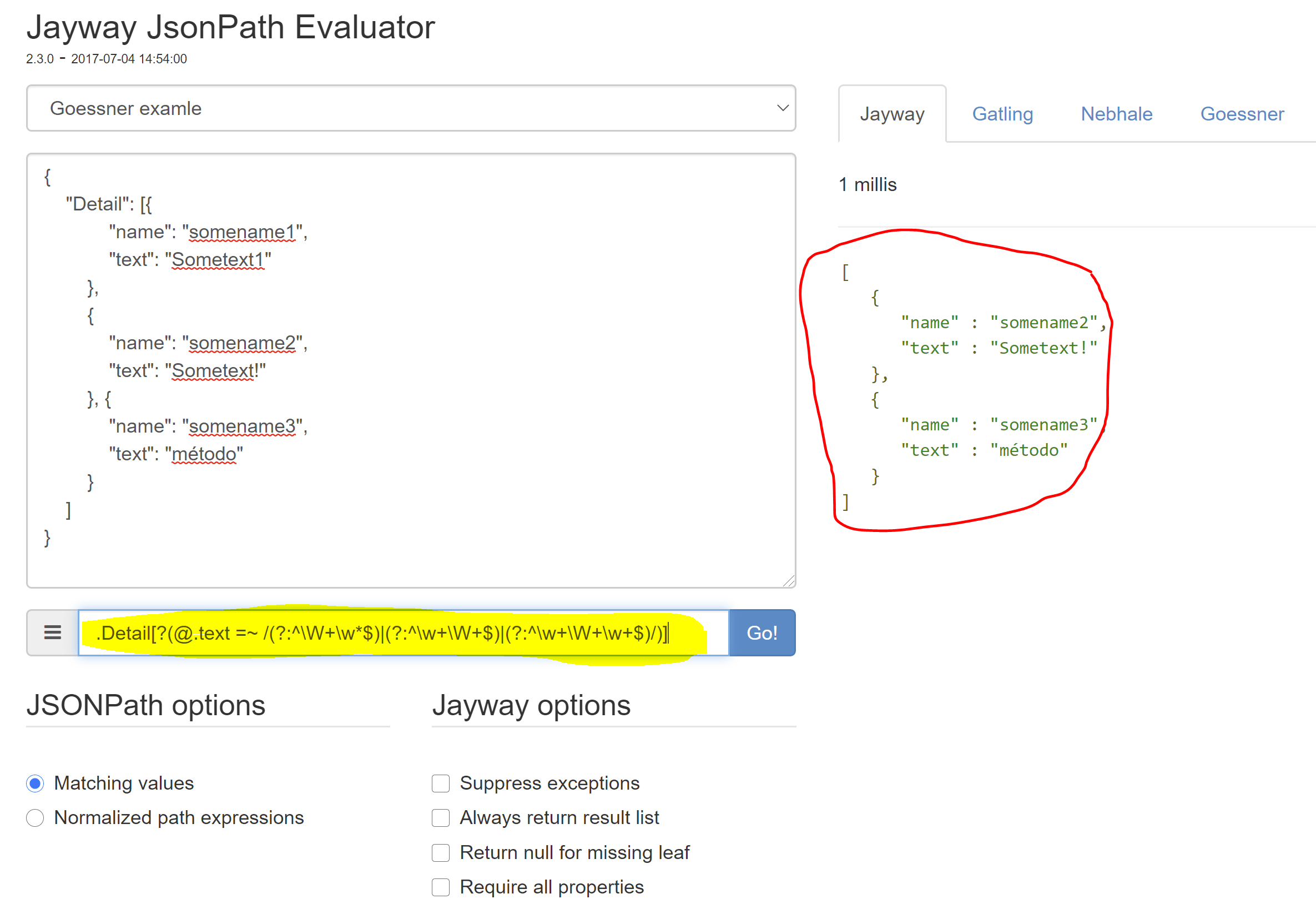Enable Suppress exceptions checkbox
1316x919 pixels.
[x=440, y=783]
